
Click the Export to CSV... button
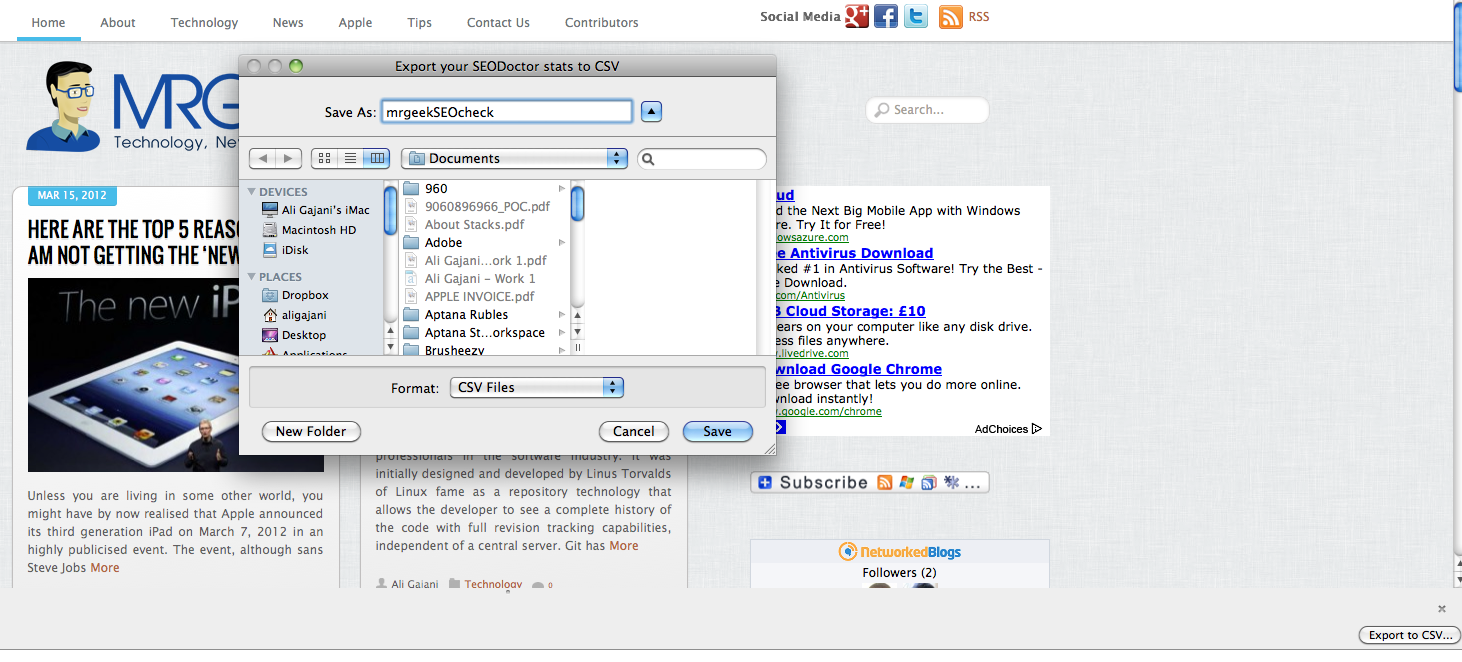tap(1410, 635)
